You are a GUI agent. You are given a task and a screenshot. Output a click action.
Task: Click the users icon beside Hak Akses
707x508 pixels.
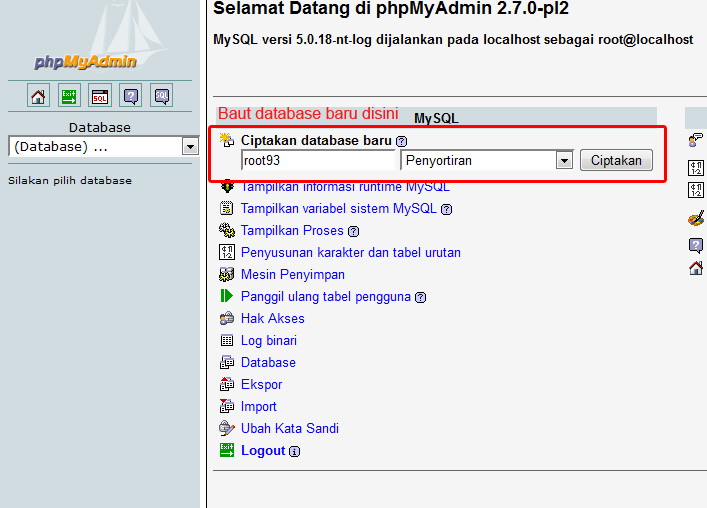click(226, 318)
